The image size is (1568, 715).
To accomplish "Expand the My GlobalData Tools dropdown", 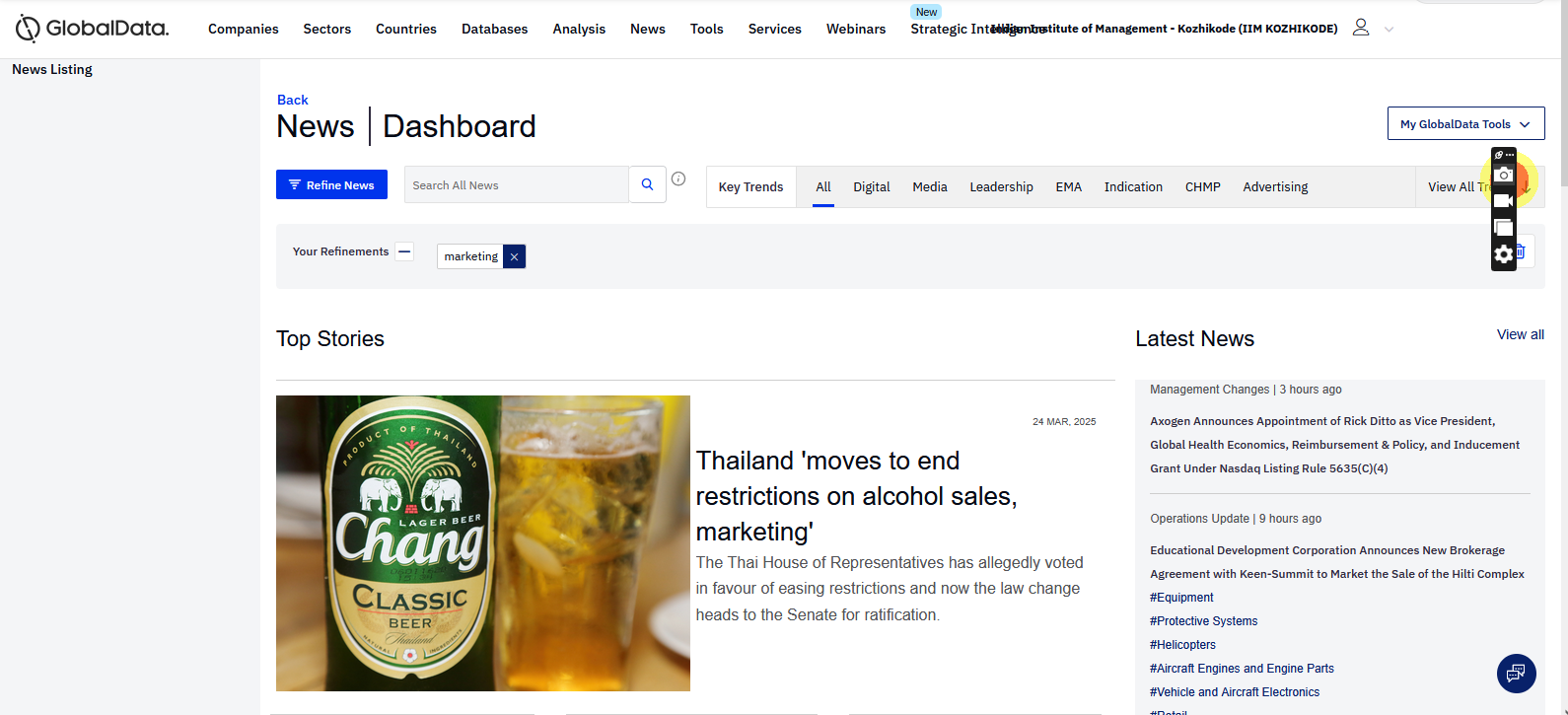I will [x=1465, y=124].
